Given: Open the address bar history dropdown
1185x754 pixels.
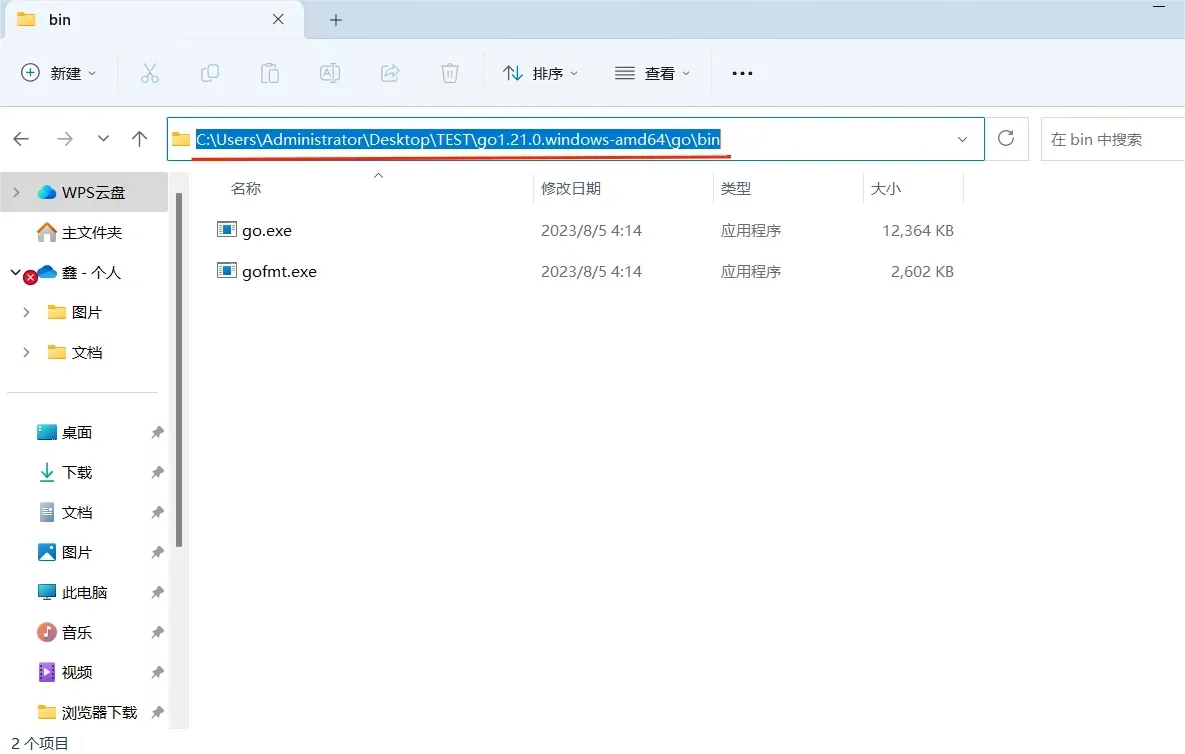Looking at the screenshot, I should tap(962, 139).
